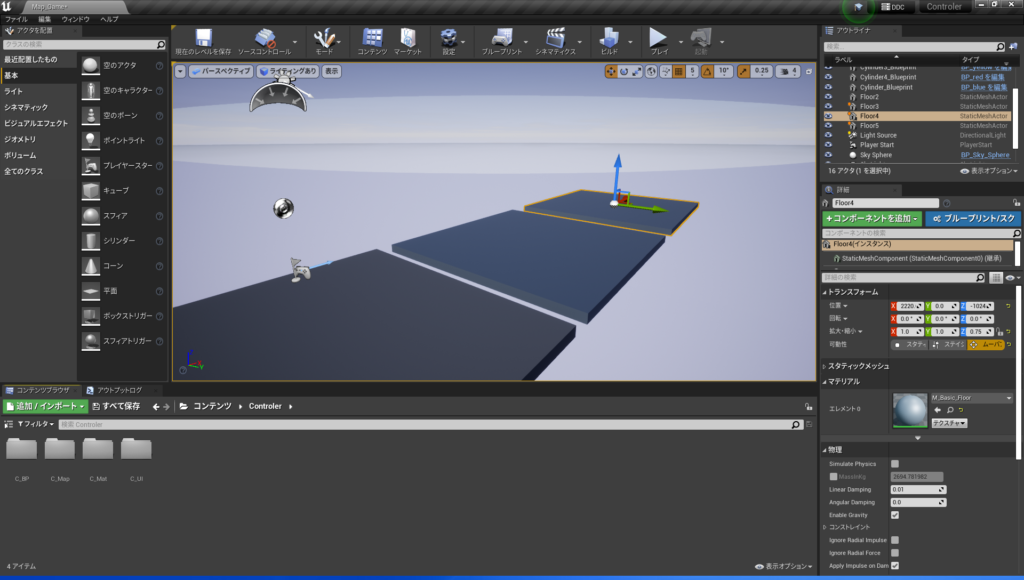Screen dimensions: 1024x580
Task: Open the M_Basic_Floor material dropdown
Action: [x=1009, y=398]
